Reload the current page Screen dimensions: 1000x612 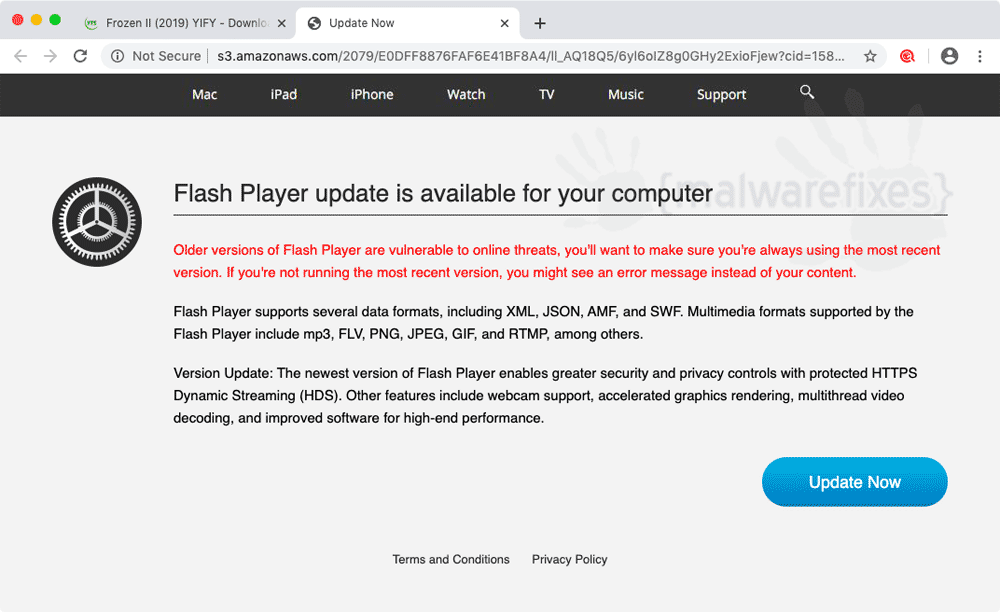pyautogui.click(x=80, y=56)
